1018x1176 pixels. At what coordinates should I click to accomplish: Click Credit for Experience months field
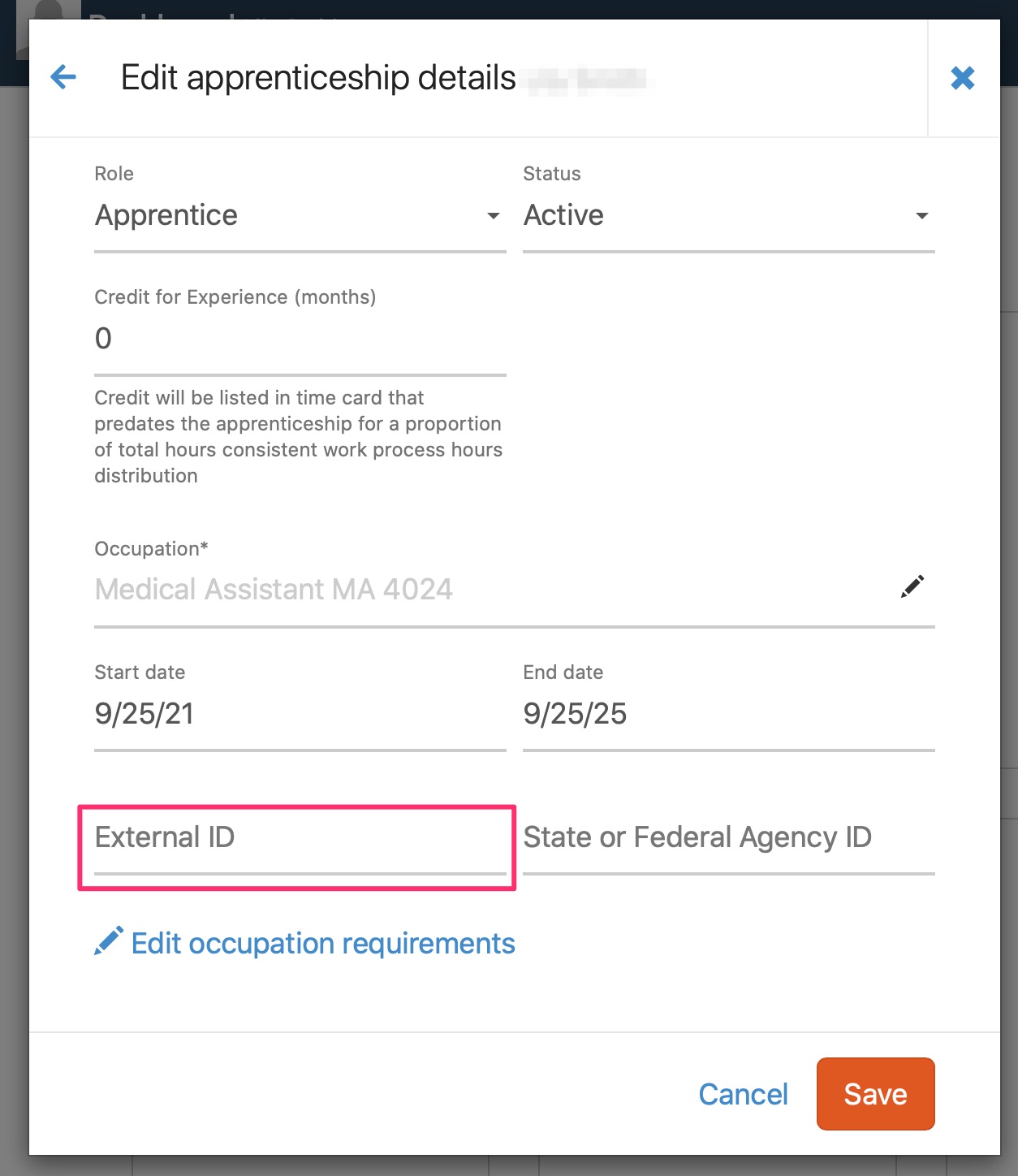300,339
